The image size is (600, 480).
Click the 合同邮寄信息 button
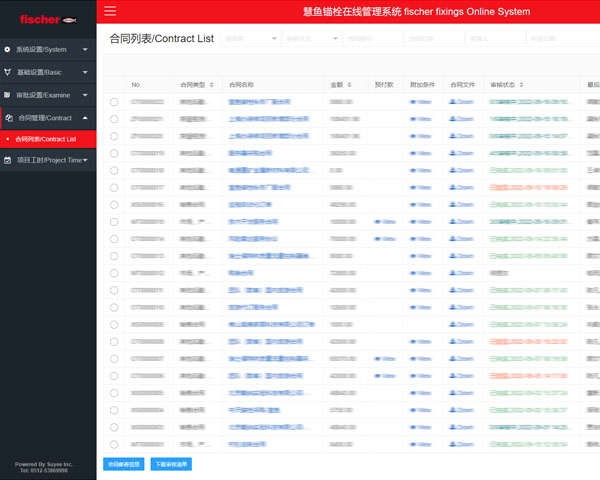123,464
